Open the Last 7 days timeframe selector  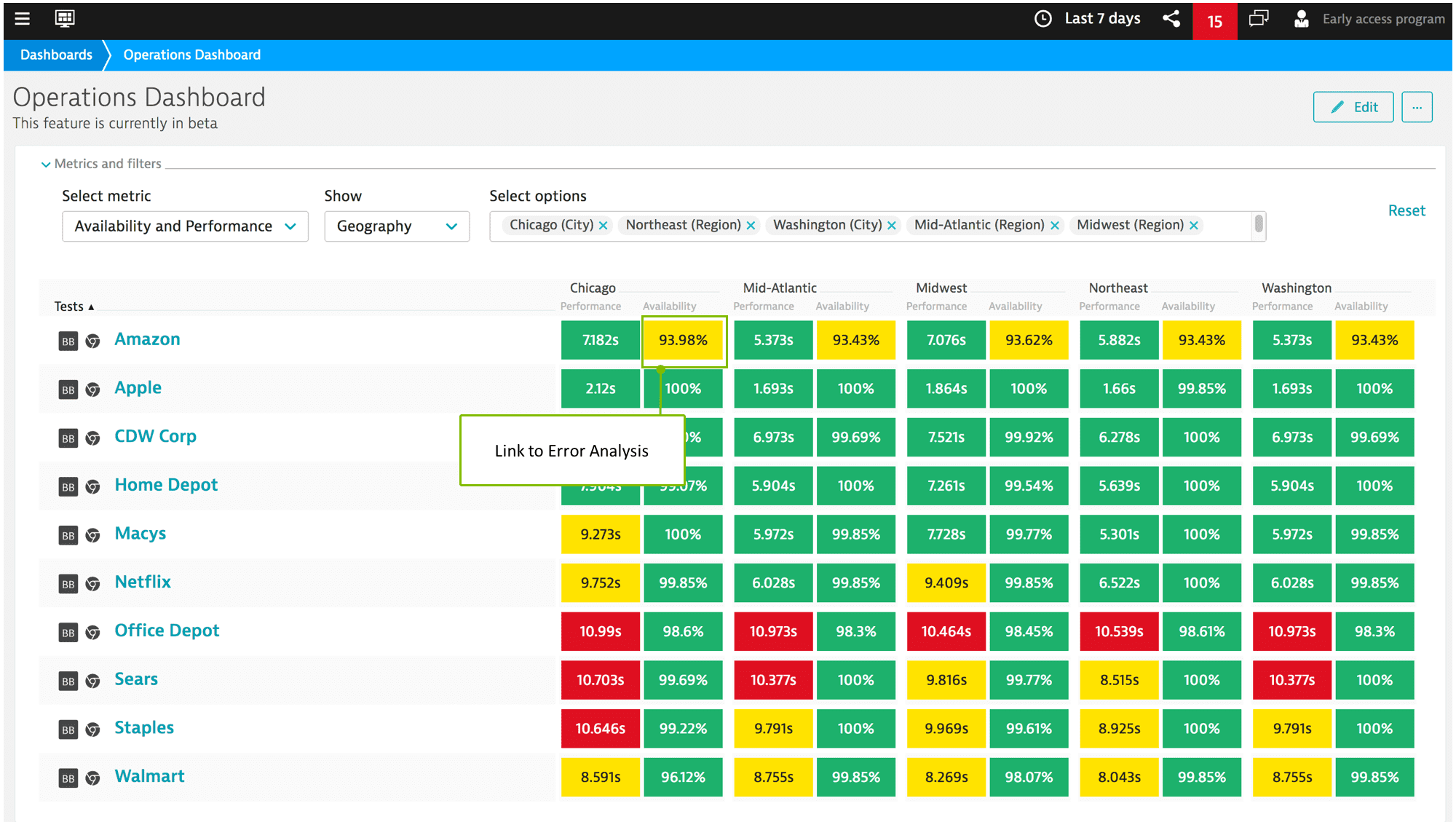1088,19
